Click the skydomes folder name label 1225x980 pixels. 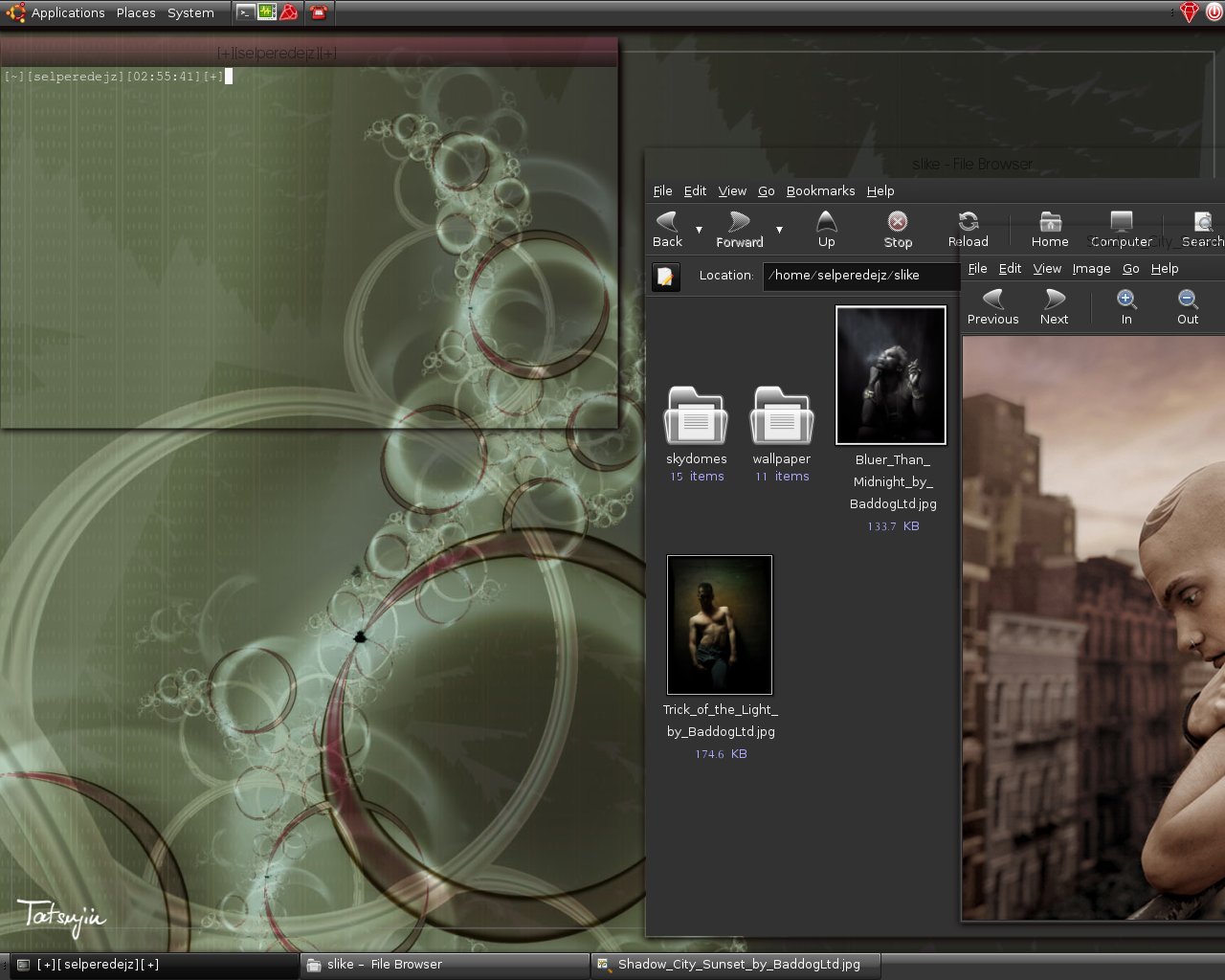(x=697, y=459)
